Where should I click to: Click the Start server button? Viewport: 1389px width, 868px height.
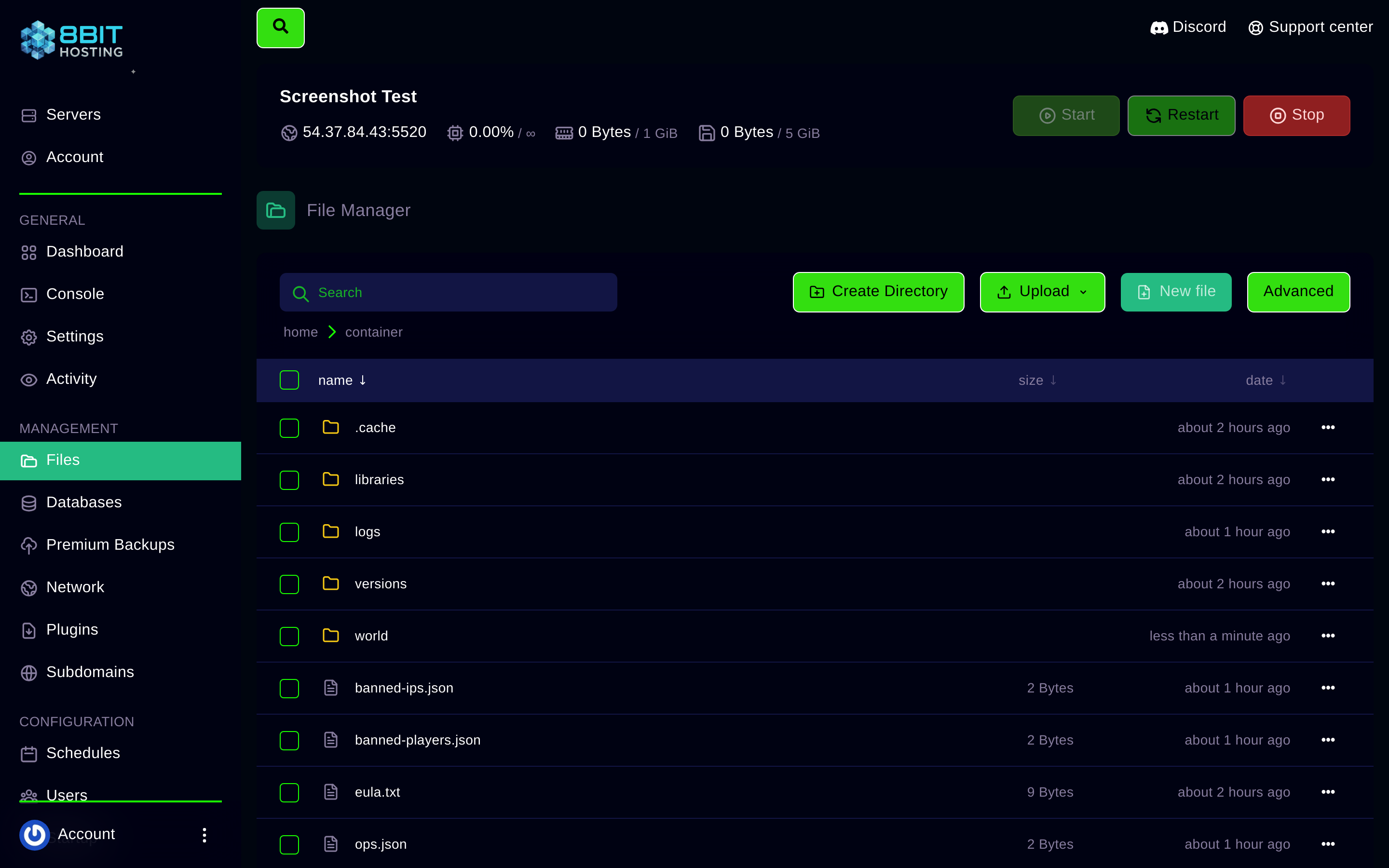coord(1066,115)
